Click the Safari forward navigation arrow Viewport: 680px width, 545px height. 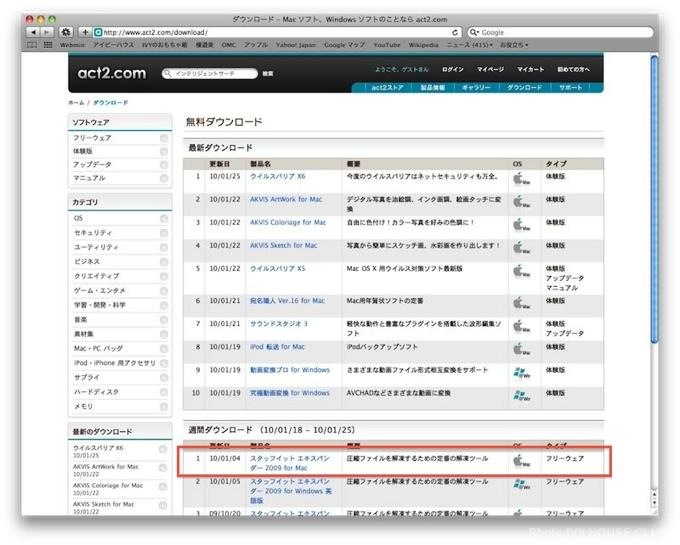tap(46, 32)
